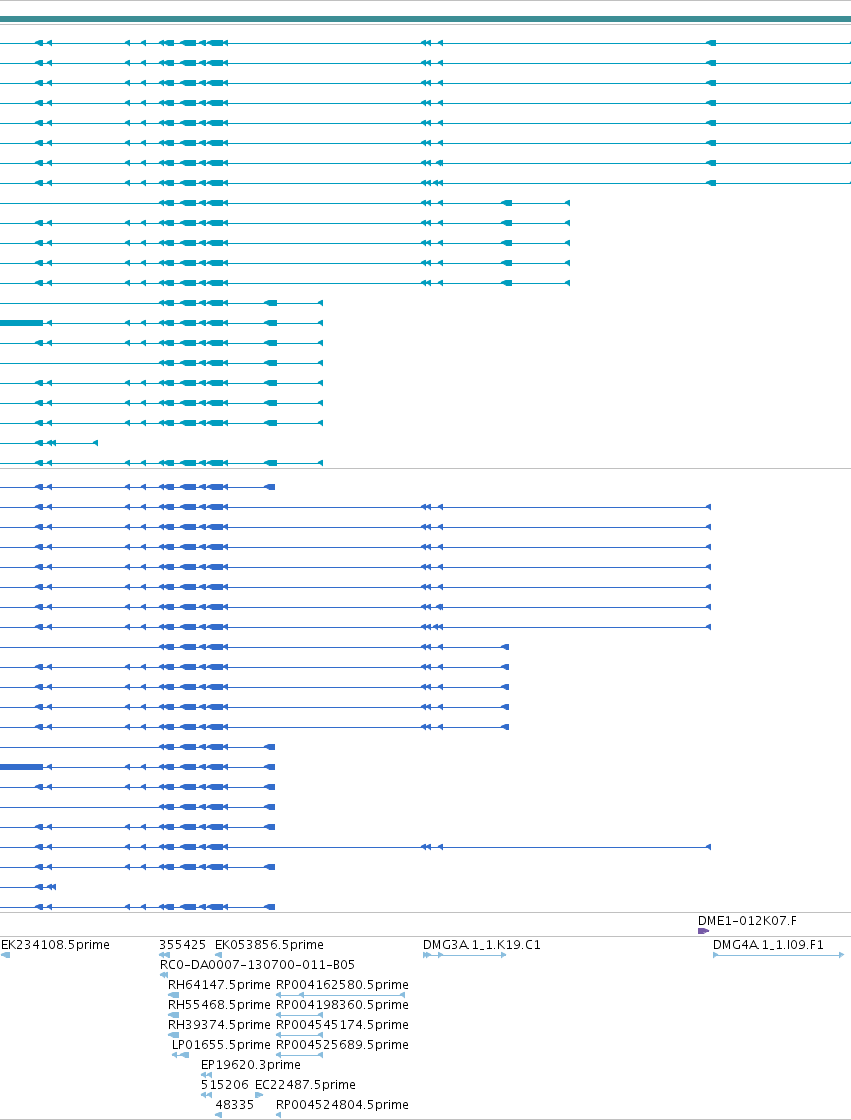Select the LP01655.5prime feature glyph
The height and width of the screenshot is (1120, 851).
click(181, 1055)
